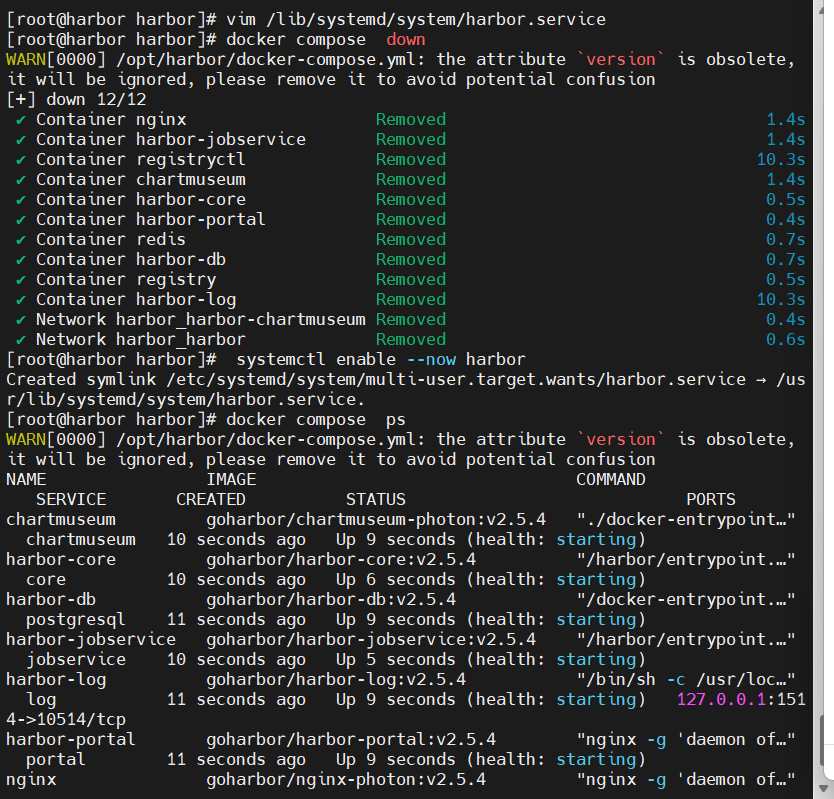The height and width of the screenshot is (799, 834).
Task: Click the 'jobservice' service name
Action: tap(76, 660)
